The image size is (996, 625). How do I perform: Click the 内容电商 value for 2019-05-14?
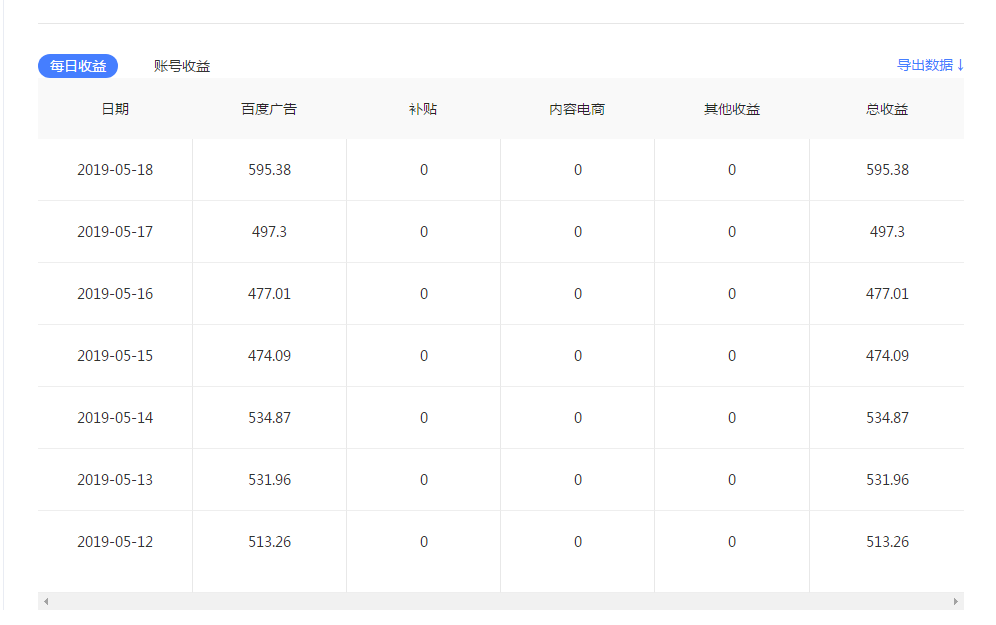coord(578,417)
